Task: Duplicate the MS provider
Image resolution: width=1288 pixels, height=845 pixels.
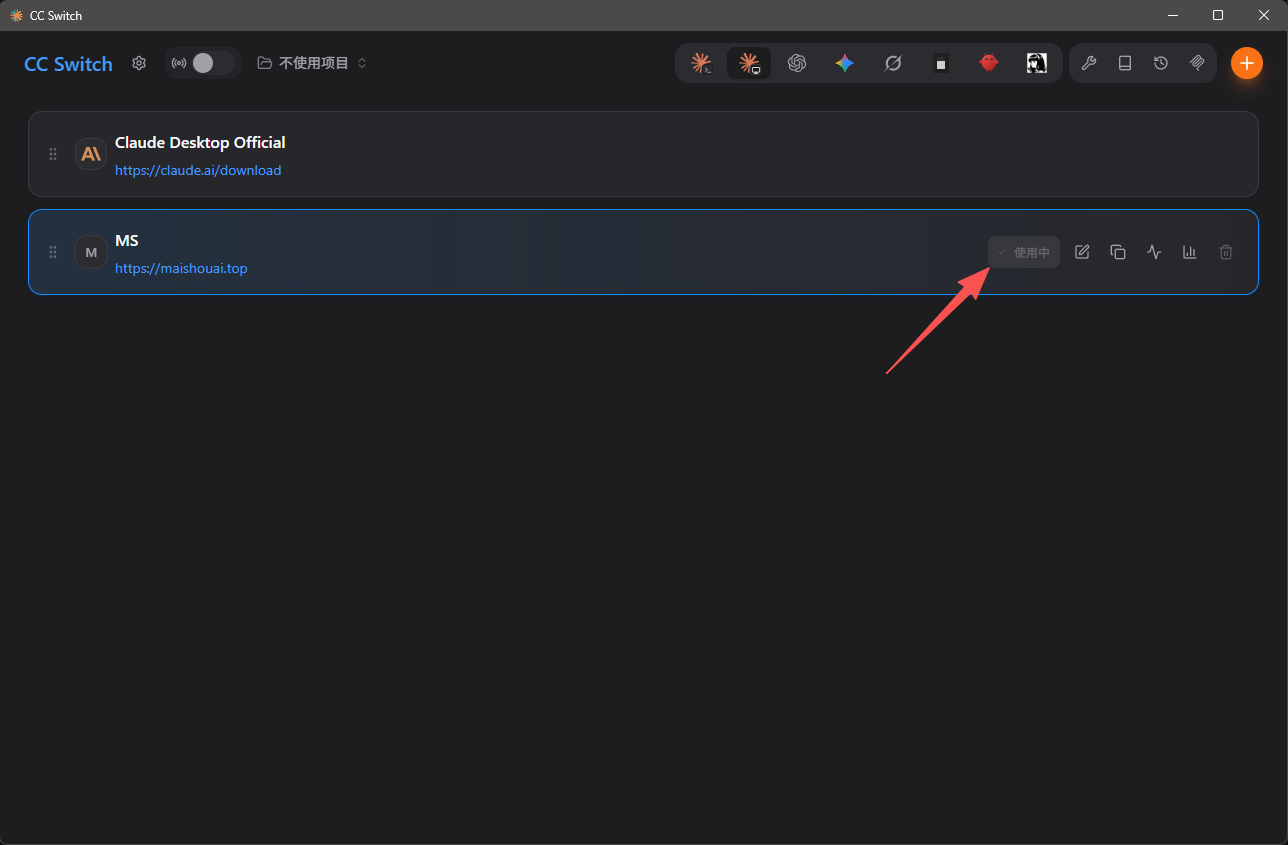Action: click(1118, 252)
